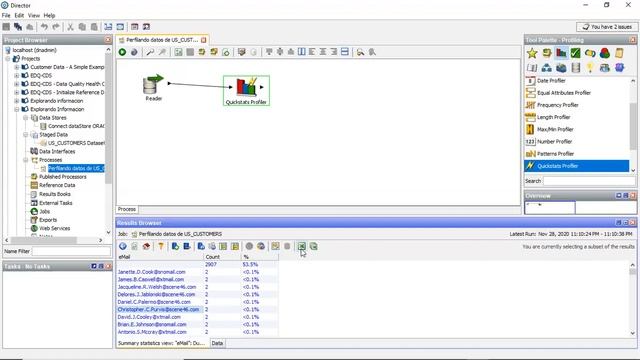
Task: Click the You have 2 issues button
Action: tap(607, 27)
